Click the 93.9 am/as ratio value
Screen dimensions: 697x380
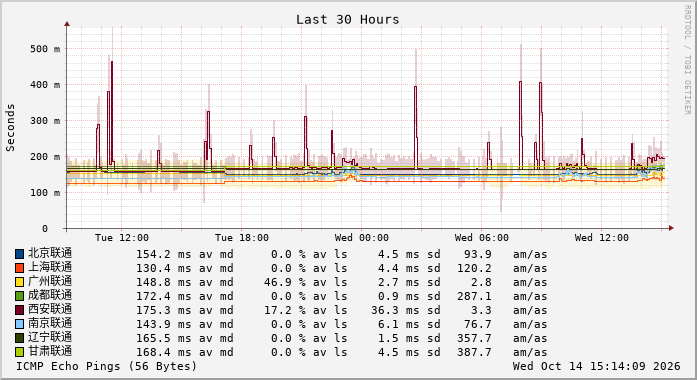(478, 254)
